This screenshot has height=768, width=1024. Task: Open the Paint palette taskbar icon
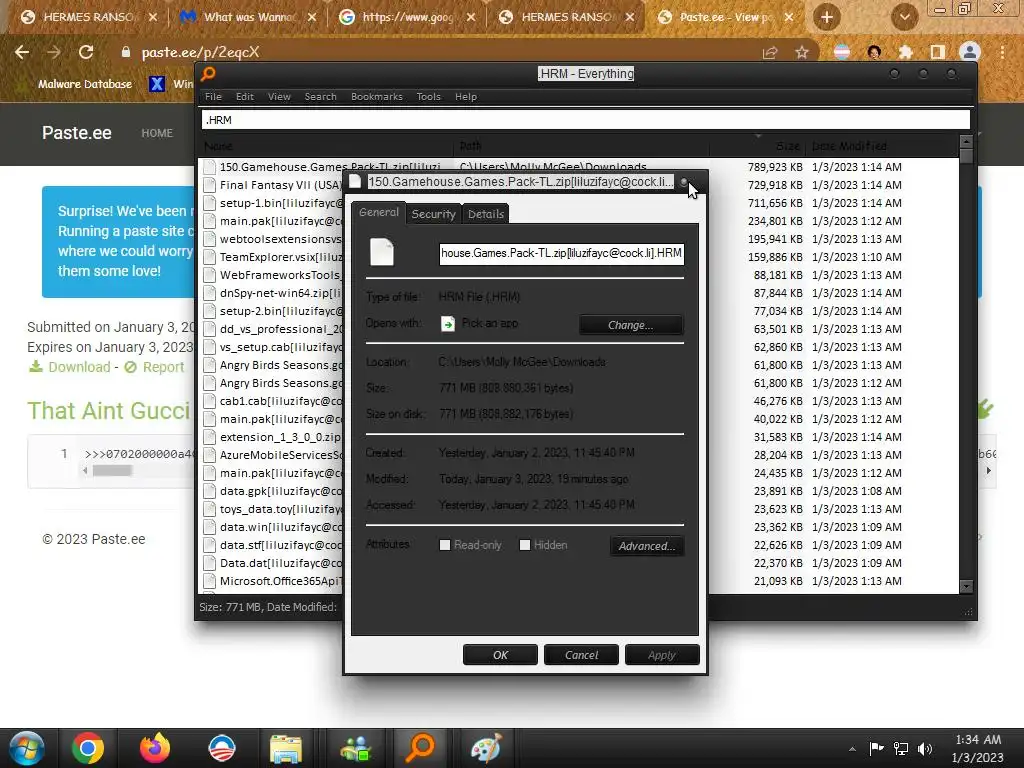(x=487, y=748)
